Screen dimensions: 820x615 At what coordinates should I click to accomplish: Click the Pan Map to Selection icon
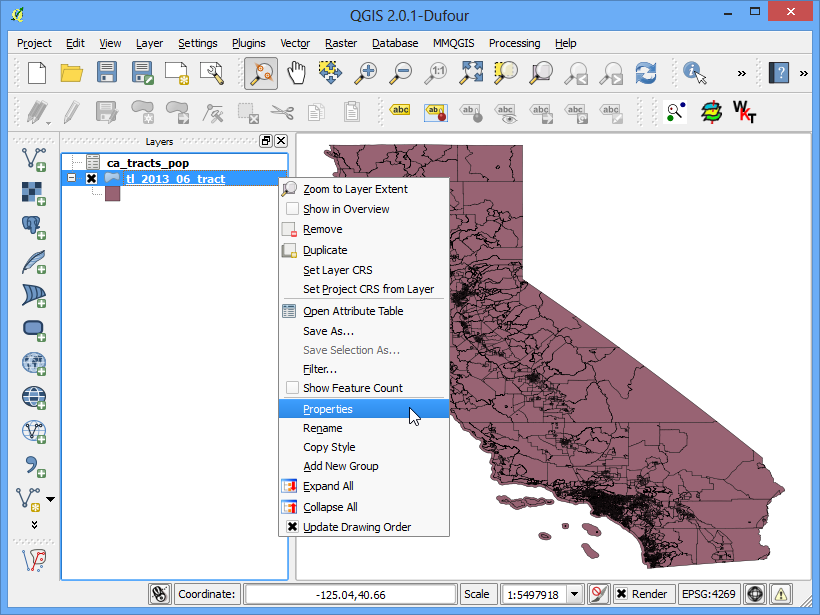click(x=331, y=73)
